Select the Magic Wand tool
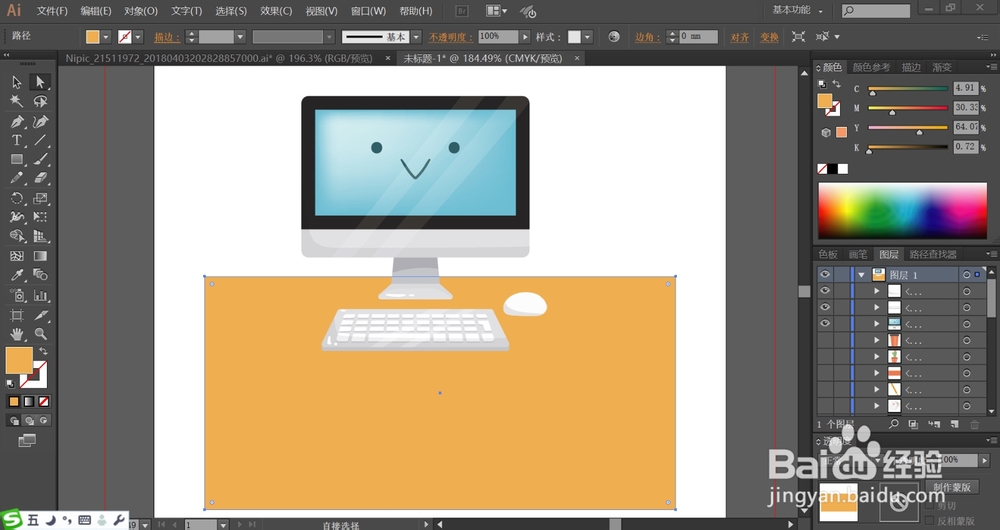Image resolution: width=1000 pixels, height=530 pixels. tap(17, 101)
